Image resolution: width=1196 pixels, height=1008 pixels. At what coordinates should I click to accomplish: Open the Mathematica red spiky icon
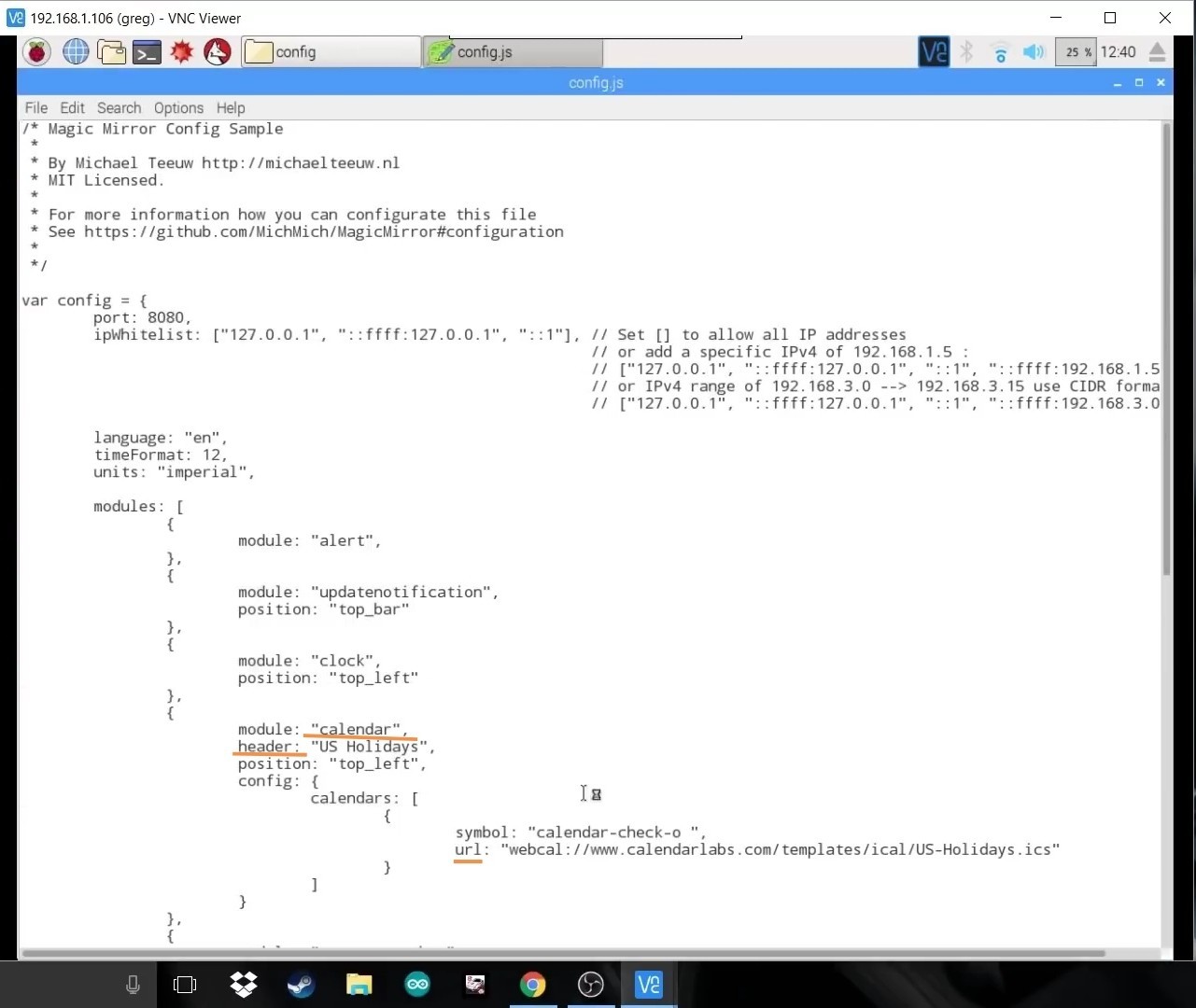point(182,52)
